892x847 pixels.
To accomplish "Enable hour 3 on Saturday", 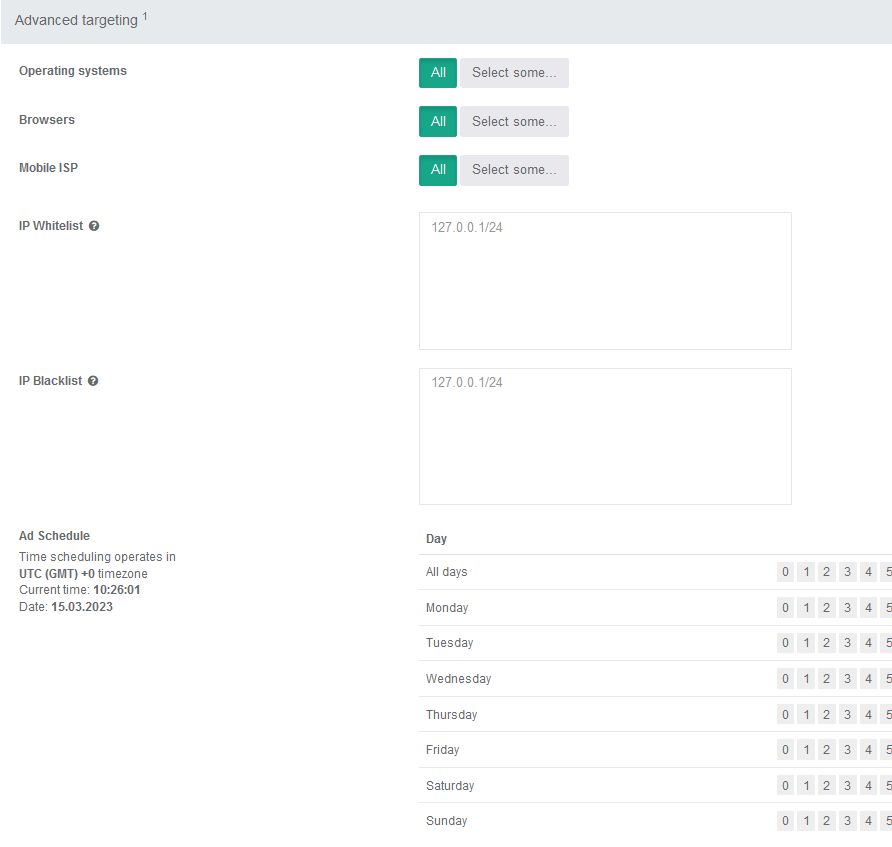I will [x=847, y=786].
